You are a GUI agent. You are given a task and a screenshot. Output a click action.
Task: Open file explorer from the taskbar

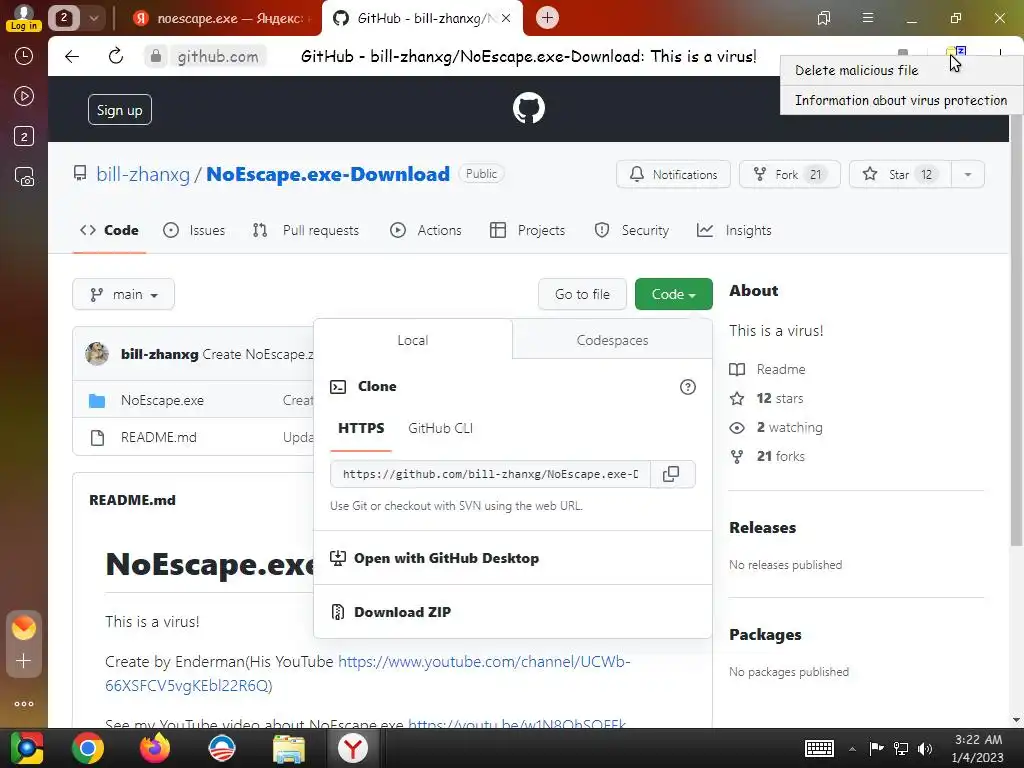coord(289,748)
